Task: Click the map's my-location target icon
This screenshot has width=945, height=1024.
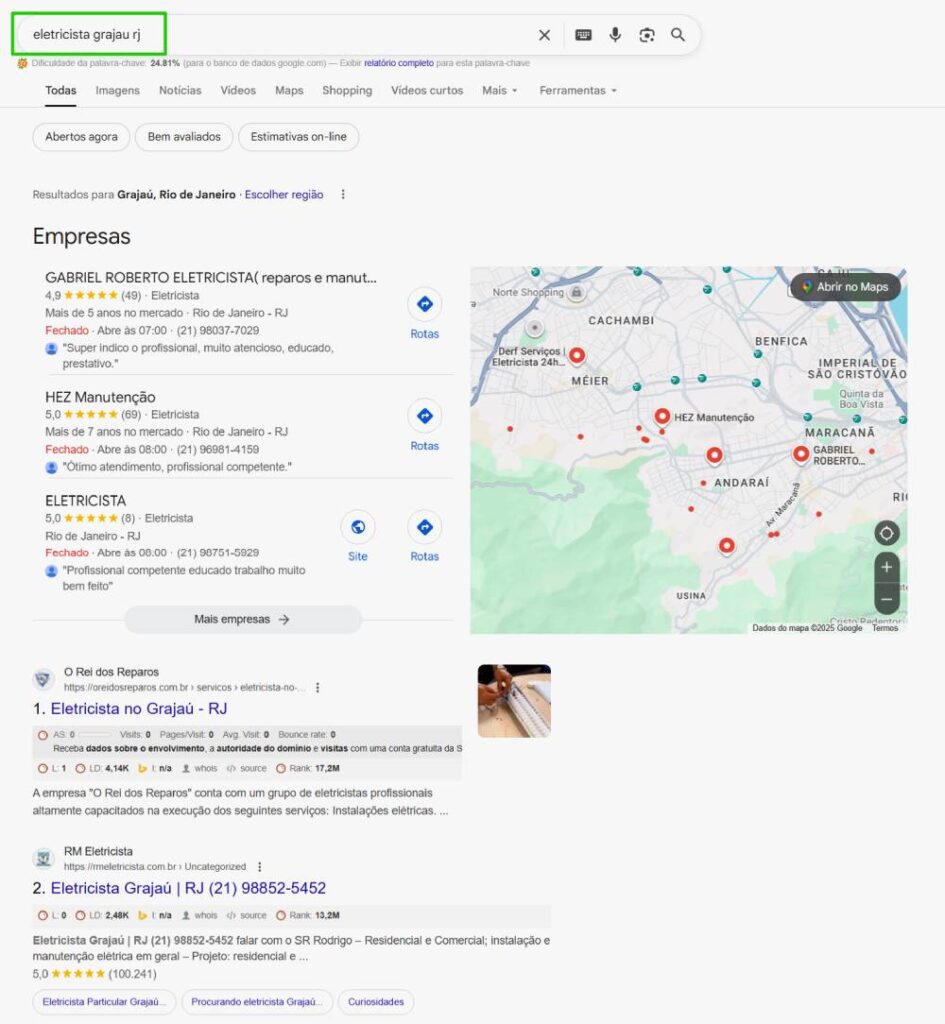Action: point(886,534)
